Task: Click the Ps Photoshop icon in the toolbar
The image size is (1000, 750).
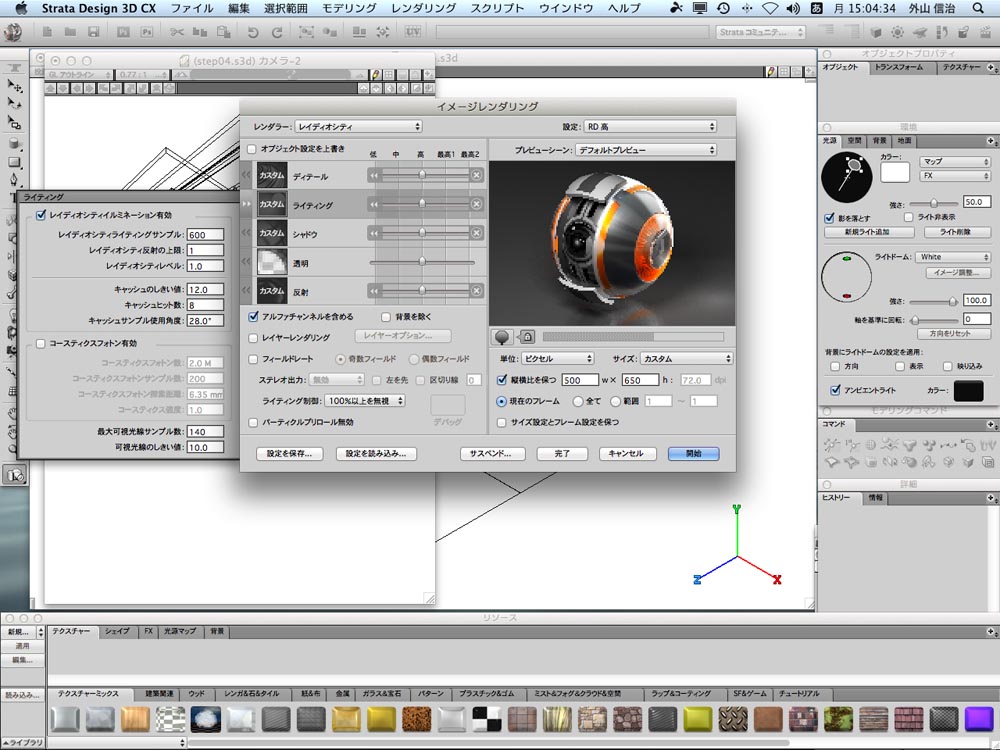Action: [147, 32]
